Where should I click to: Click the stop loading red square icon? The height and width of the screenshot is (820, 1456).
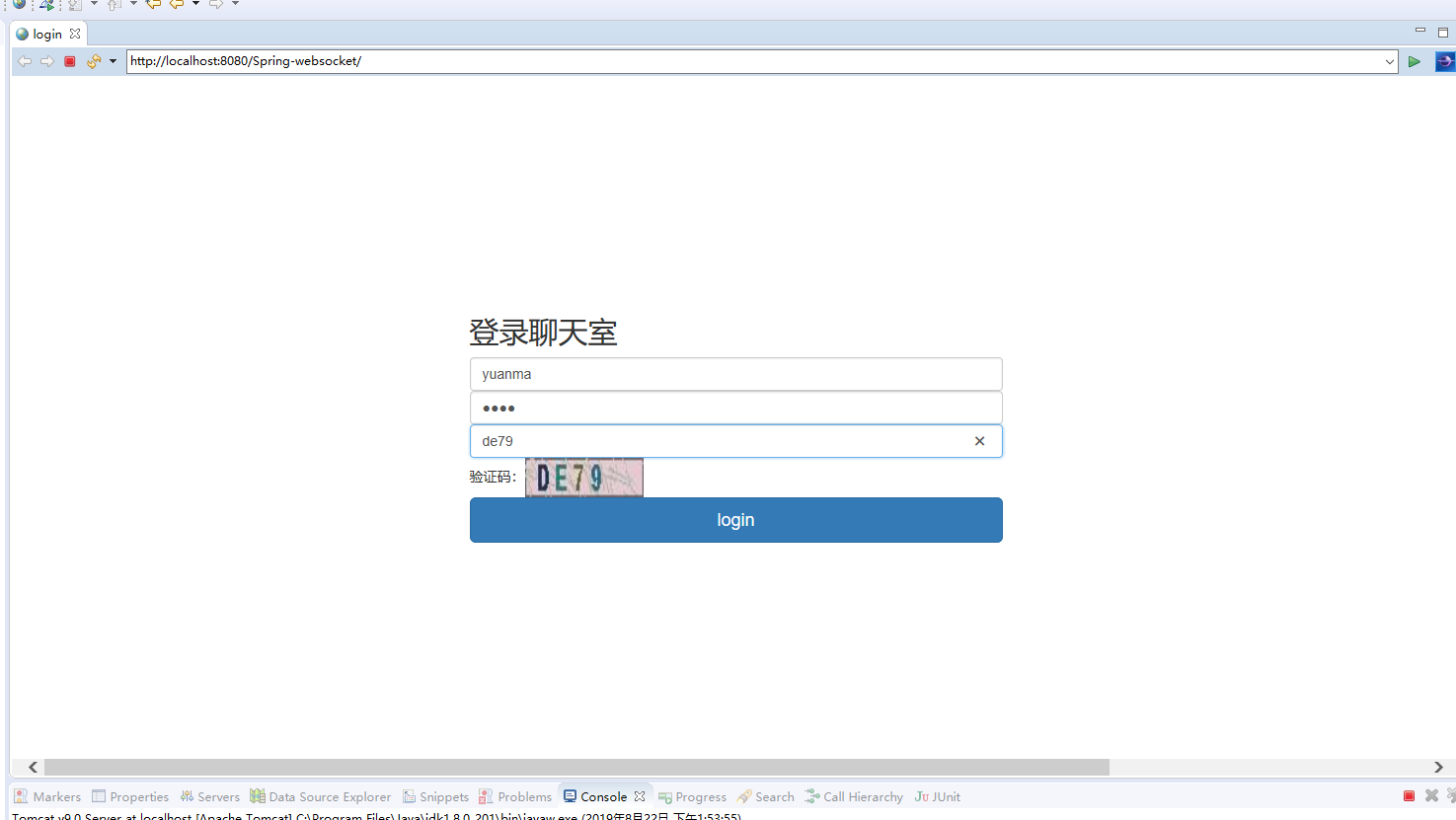[x=69, y=60]
